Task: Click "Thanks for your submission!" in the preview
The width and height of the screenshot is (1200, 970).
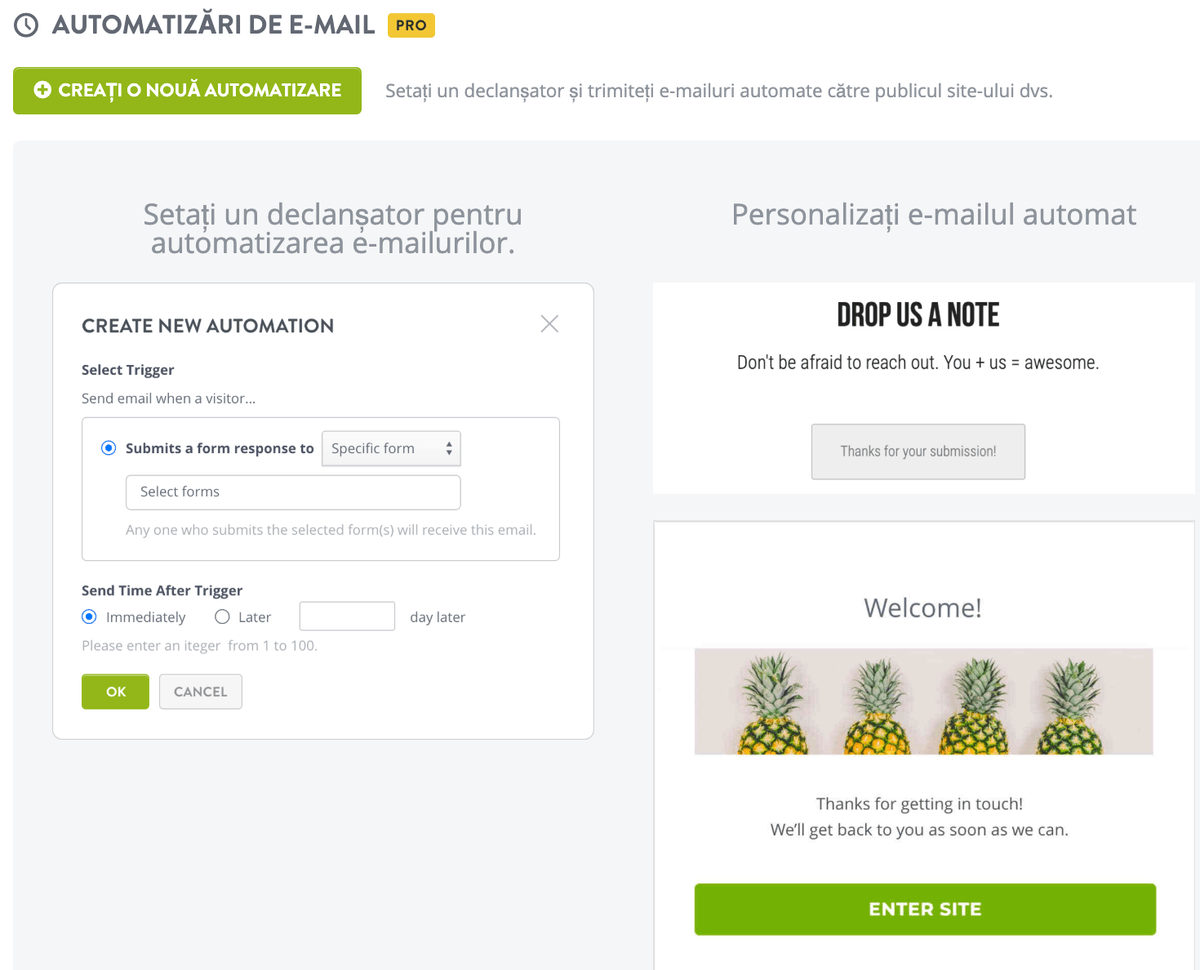Action: point(917,451)
